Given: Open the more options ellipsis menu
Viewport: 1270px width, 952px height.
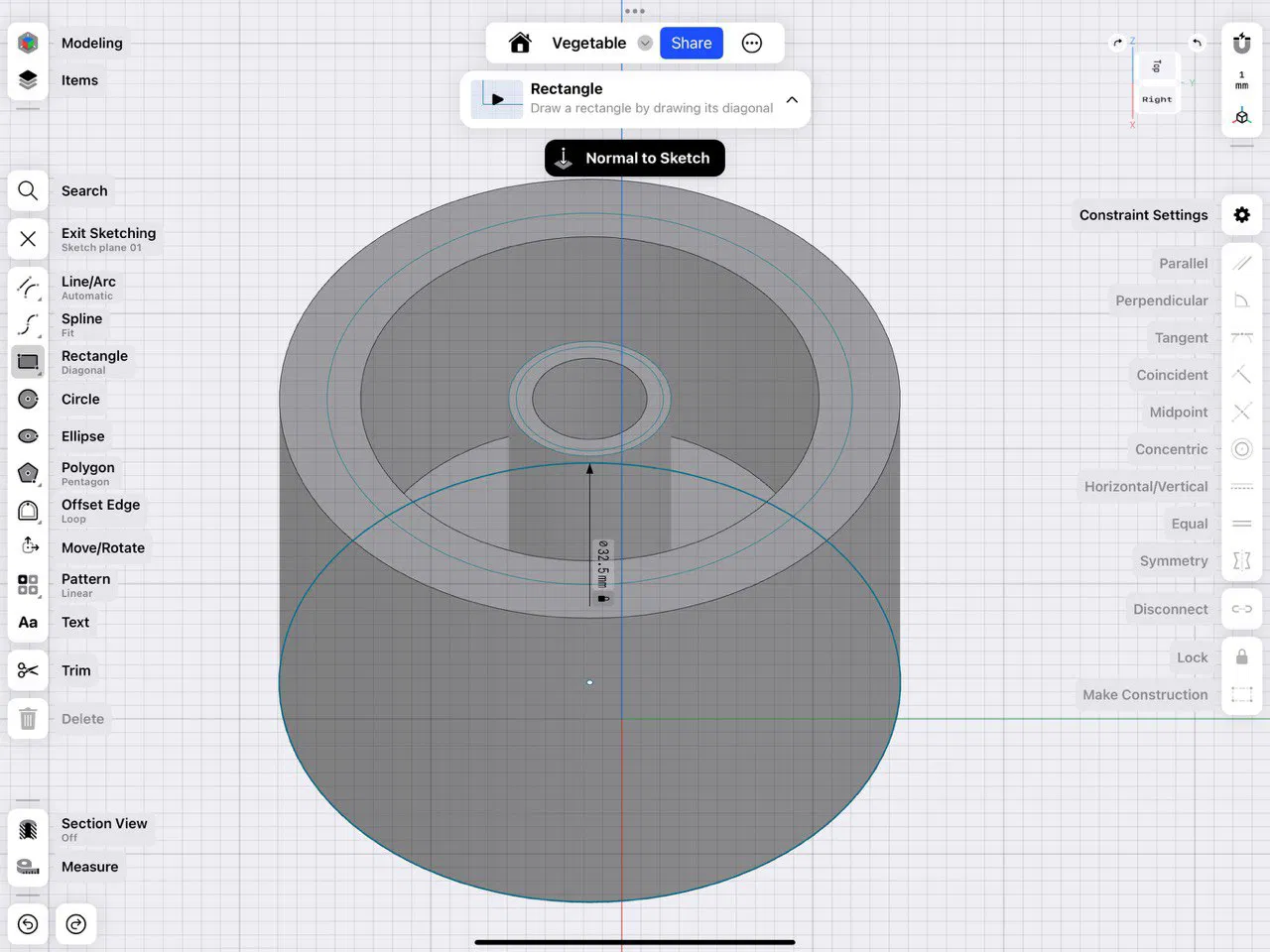Looking at the screenshot, I should coord(752,43).
